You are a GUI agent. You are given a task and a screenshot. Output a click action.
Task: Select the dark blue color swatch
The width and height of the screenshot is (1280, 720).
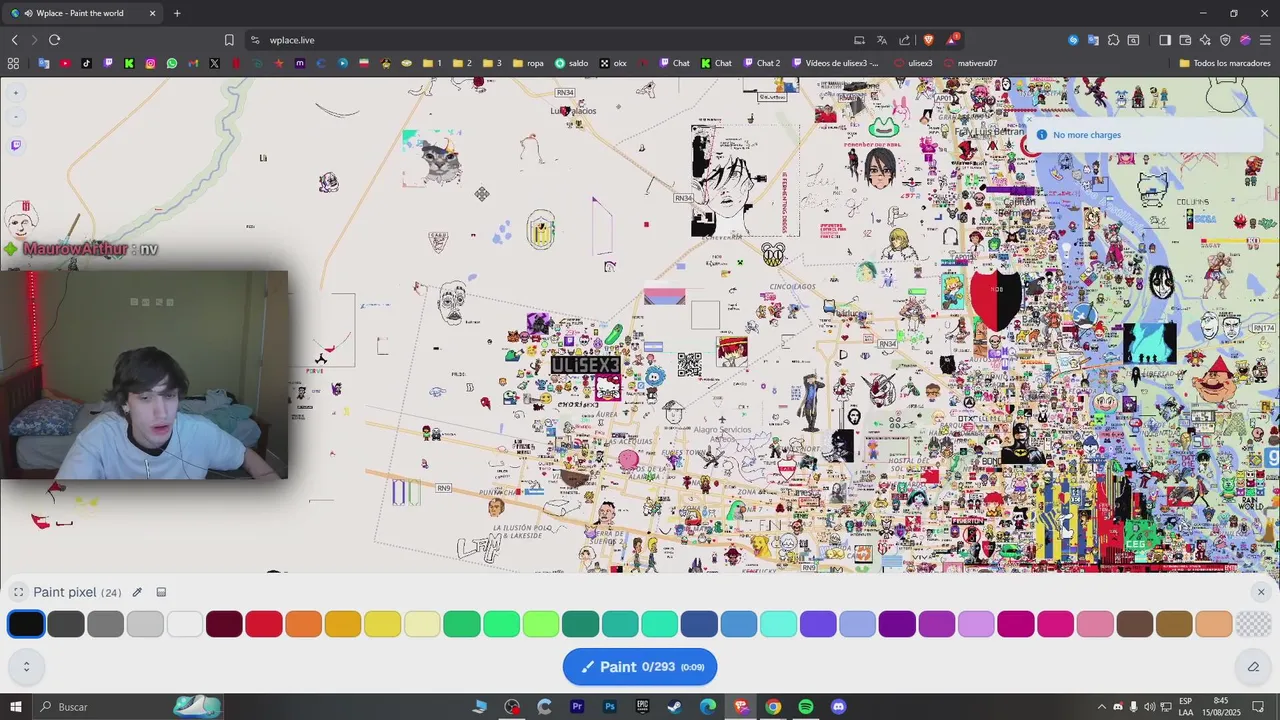(699, 624)
